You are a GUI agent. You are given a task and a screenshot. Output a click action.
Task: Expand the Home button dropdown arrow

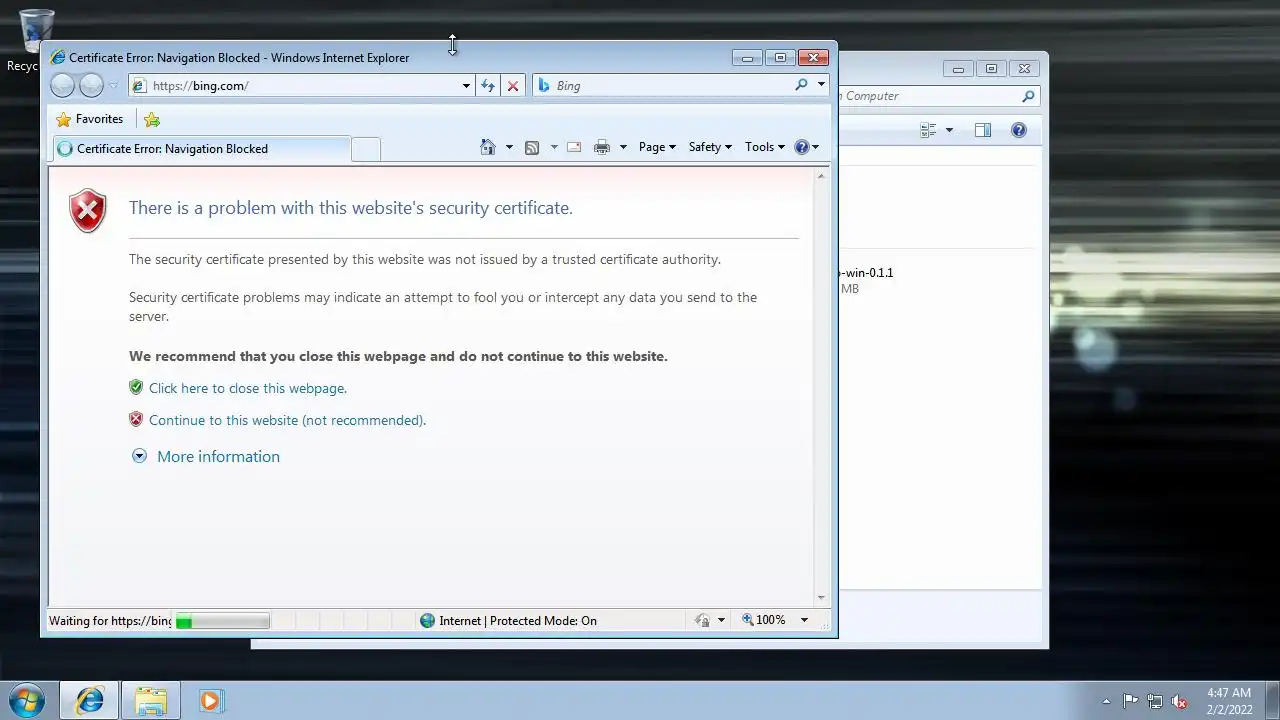click(509, 148)
